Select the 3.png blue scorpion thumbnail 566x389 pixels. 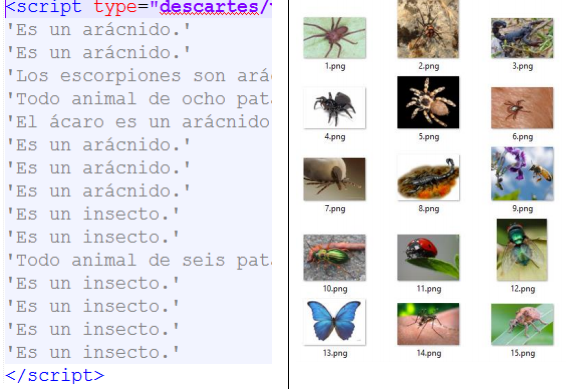click(522, 38)
